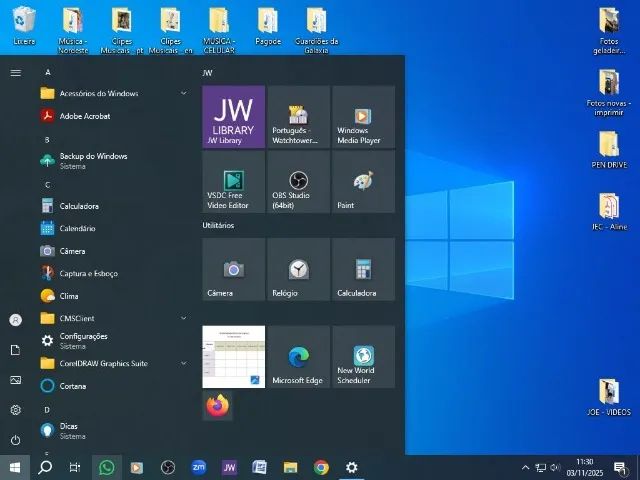
Task: Expand Acessórios do Windows folder
Action: (114, 93)
